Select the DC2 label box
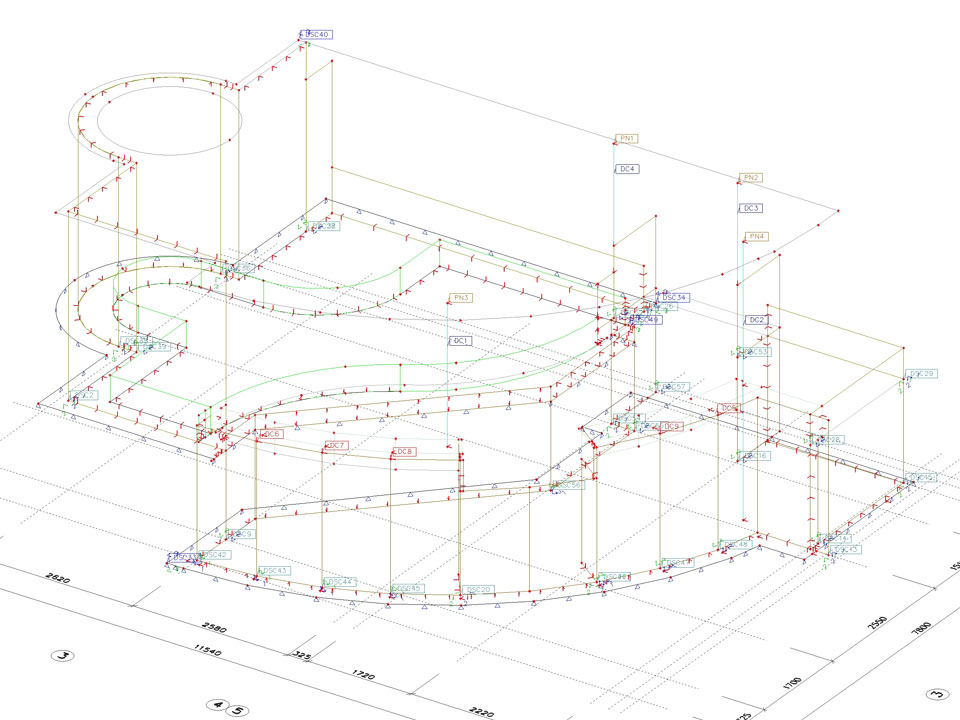Image resolution: width=960 pixels, height=720 pixels. [x=757, y=320]
